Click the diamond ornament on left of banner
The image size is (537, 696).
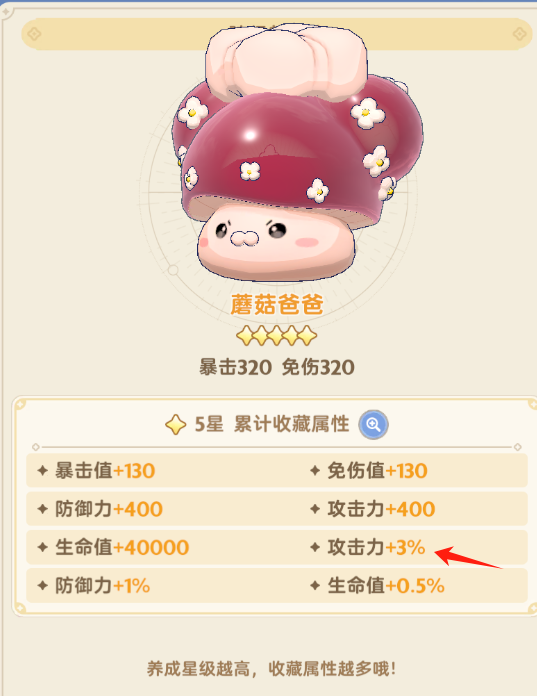(34, 34)
